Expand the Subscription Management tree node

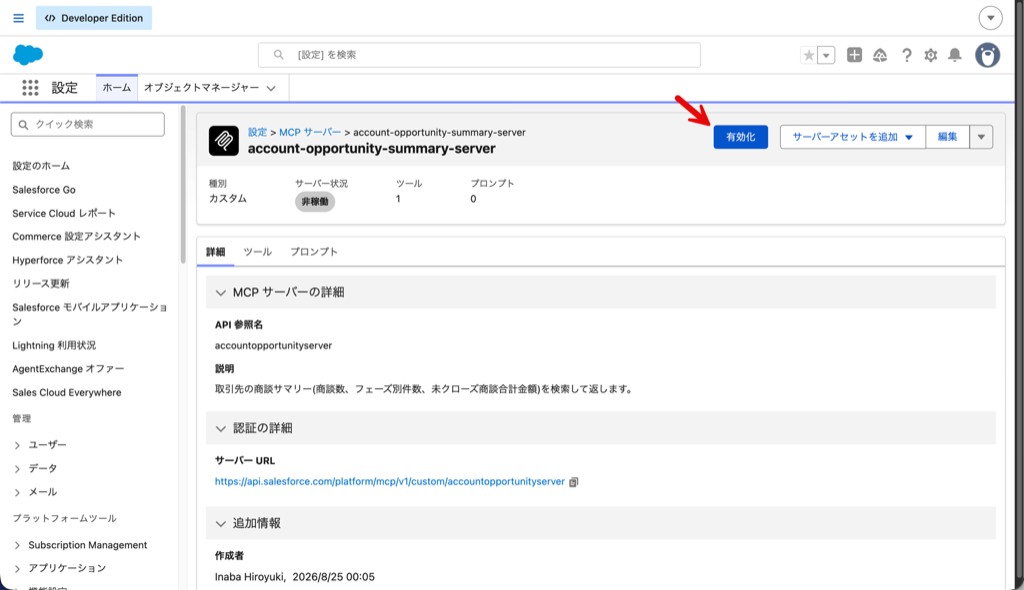tap(18, 545)
